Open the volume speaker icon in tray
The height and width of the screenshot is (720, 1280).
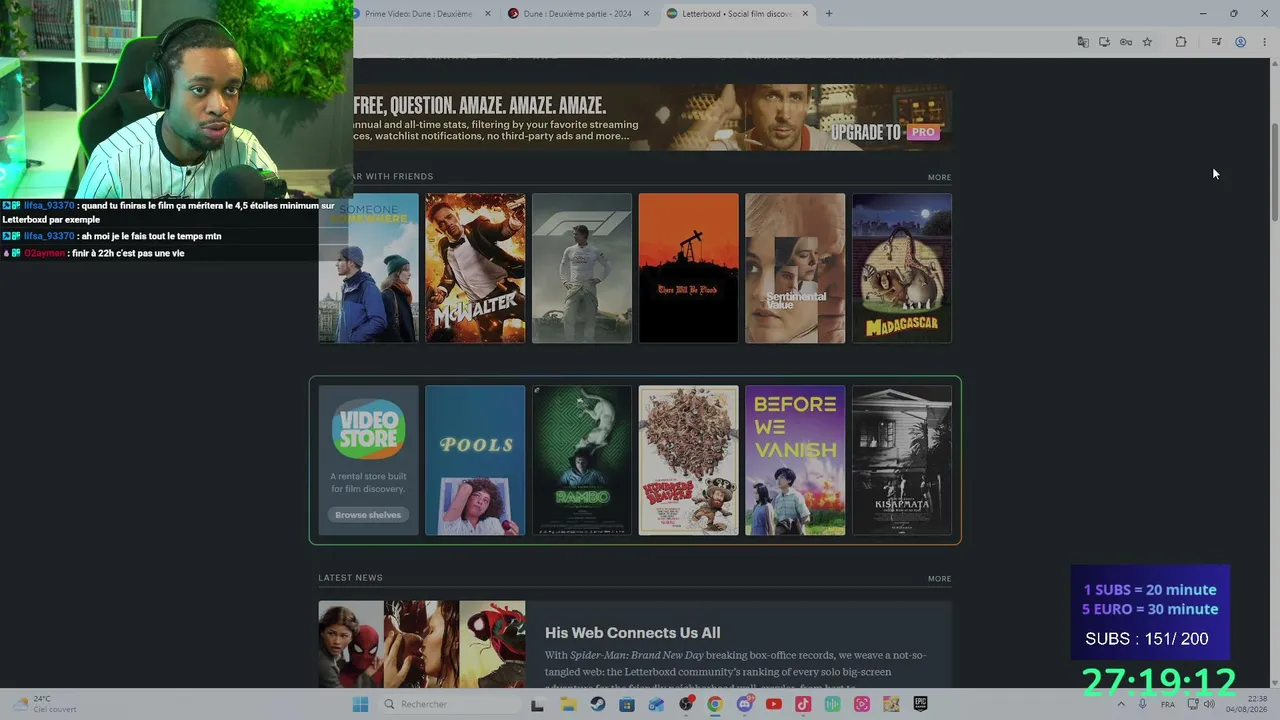pyautogui.click(x=1210, y=704)
